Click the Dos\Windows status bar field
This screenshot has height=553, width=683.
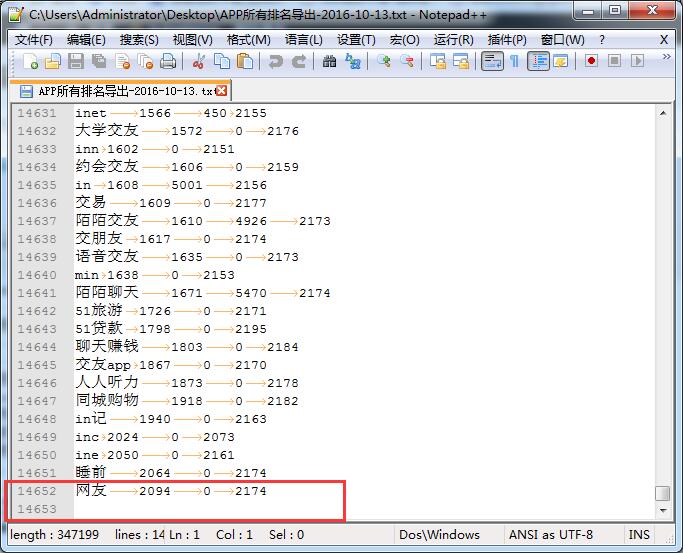pos(439,535)
